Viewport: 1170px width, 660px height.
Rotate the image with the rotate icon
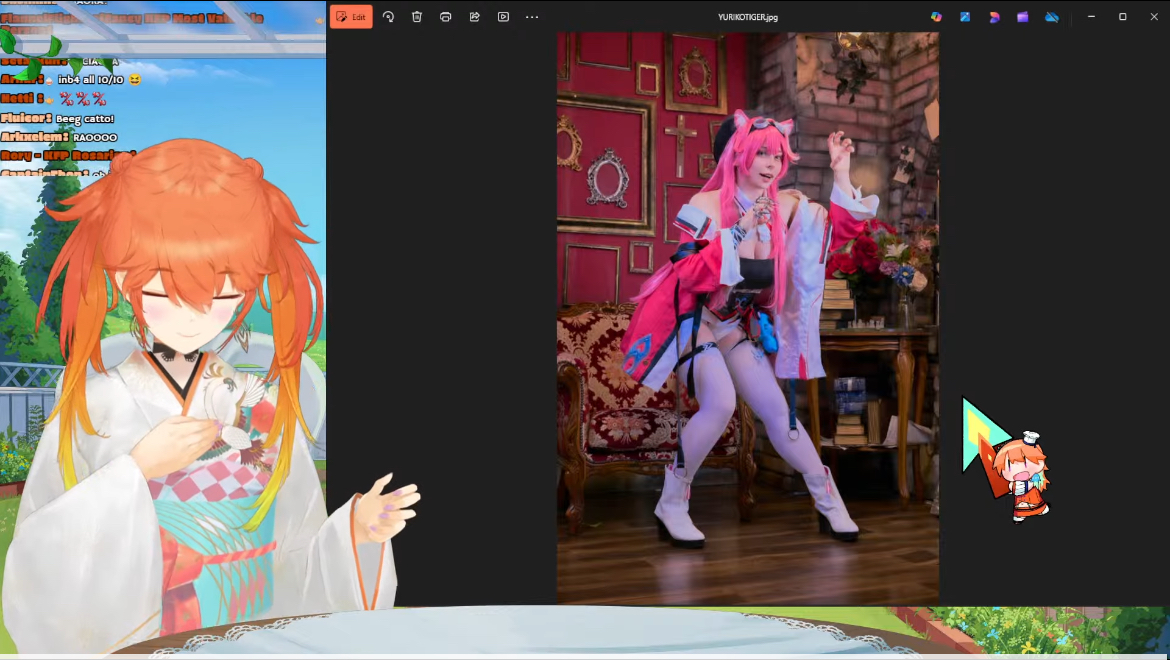[388, 16]
